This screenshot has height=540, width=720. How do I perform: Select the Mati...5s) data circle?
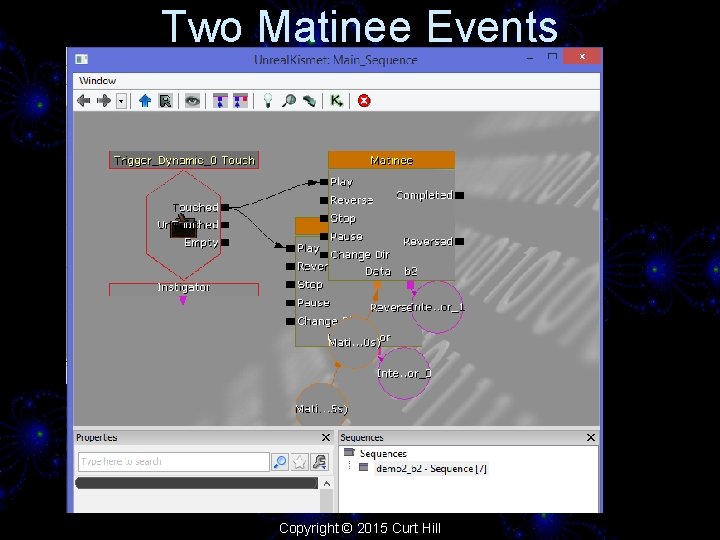point(321,406)
